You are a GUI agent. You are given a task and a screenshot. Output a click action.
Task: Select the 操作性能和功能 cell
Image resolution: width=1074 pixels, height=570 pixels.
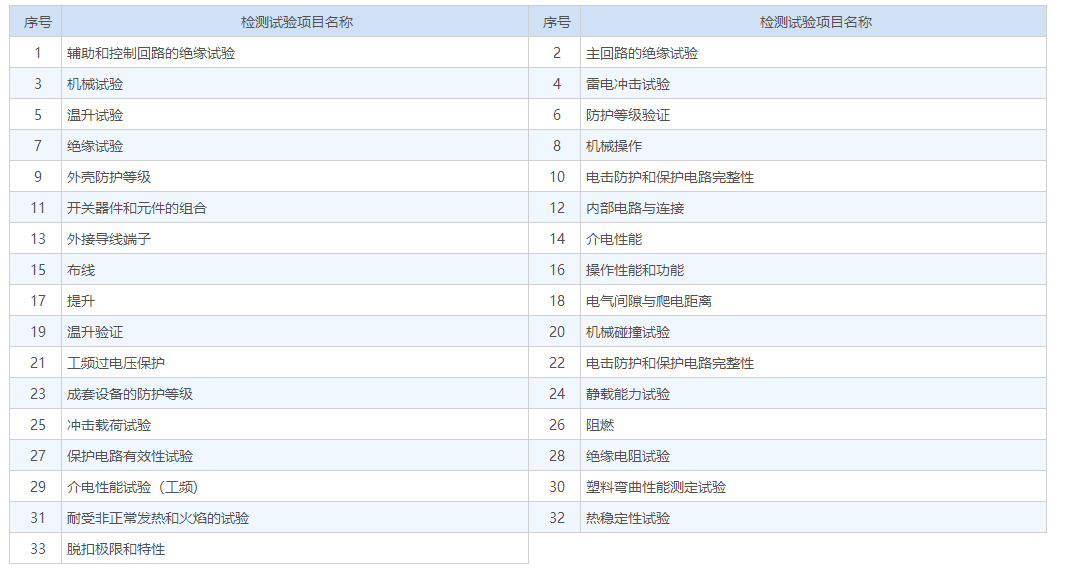click(x=635, y=270)
